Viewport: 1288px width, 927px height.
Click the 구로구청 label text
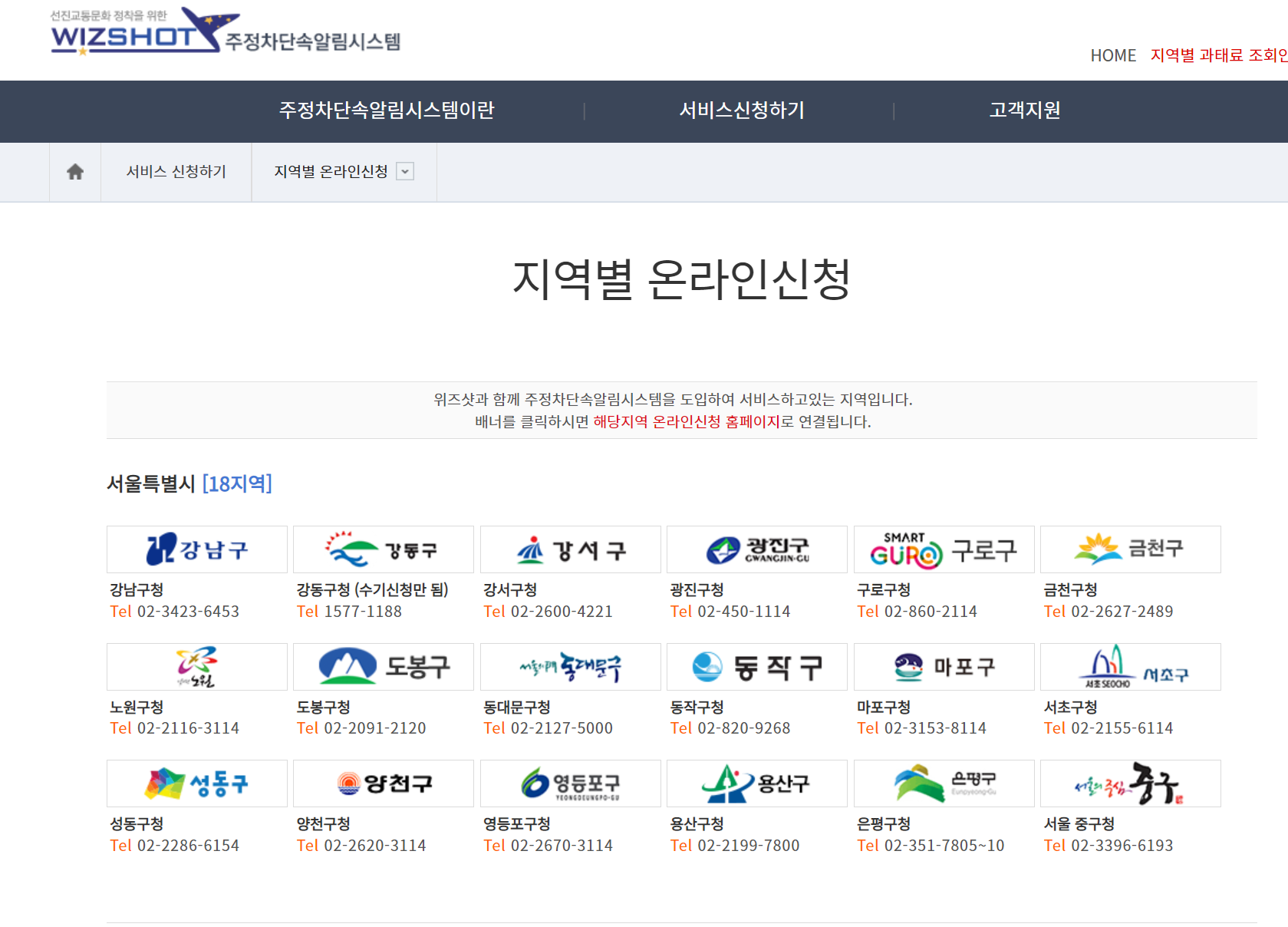(x=884, y=589)
